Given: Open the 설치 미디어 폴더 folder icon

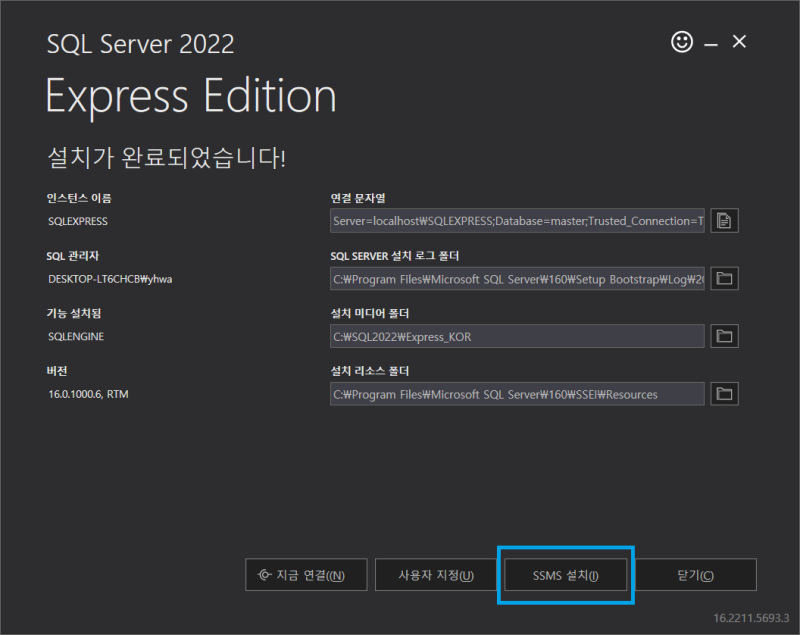Looking at the screenshot, I should [x=724, y=336].
